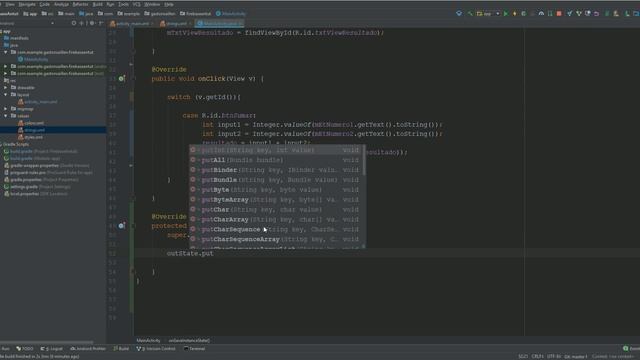
Task: Open the Terminal tool window
Action: tap(194, 349)
